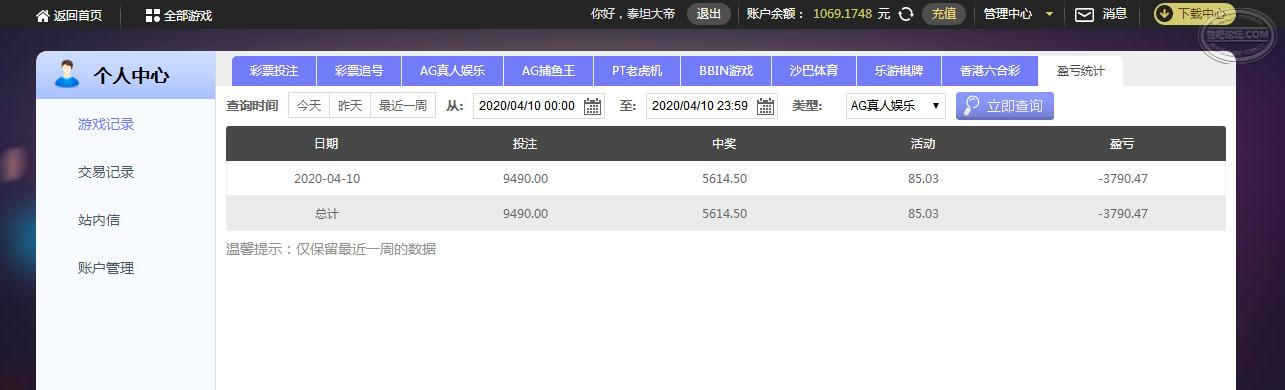Click the 2020-04-10 date cell

[x=327, y=179]
